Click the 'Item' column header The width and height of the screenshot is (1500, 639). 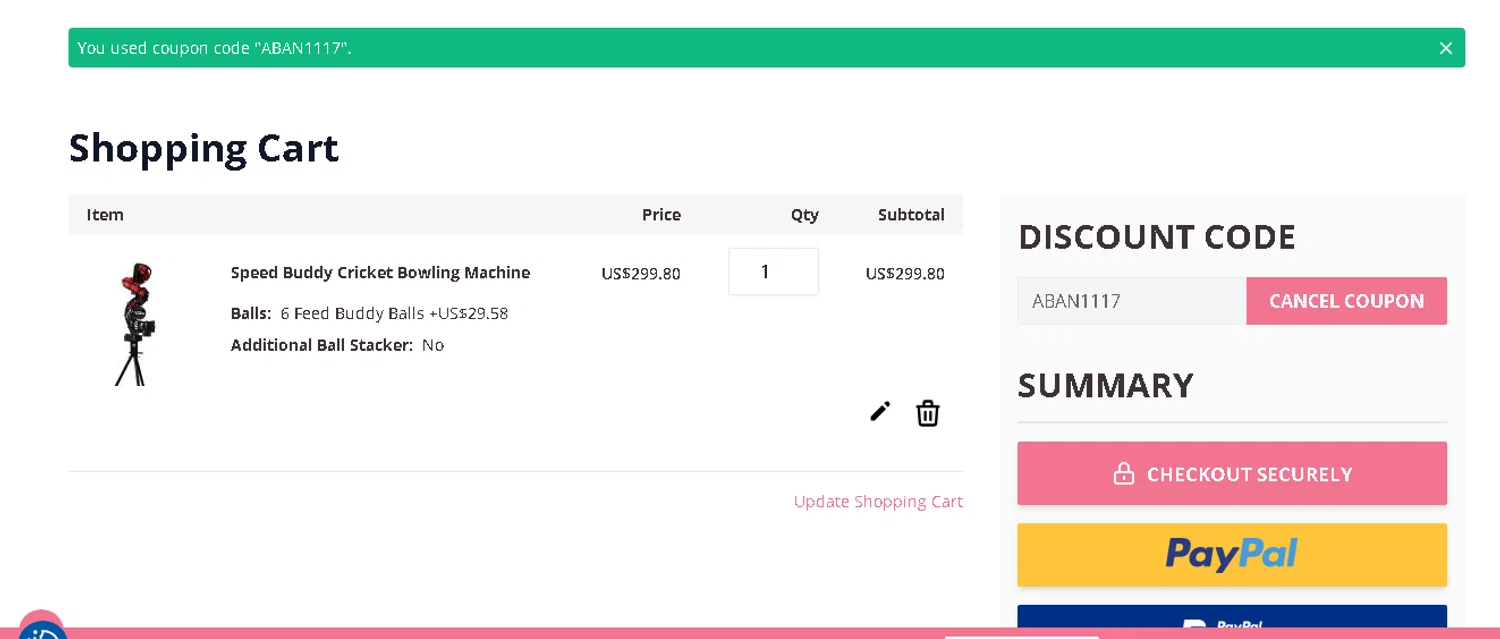pos(105,215)
